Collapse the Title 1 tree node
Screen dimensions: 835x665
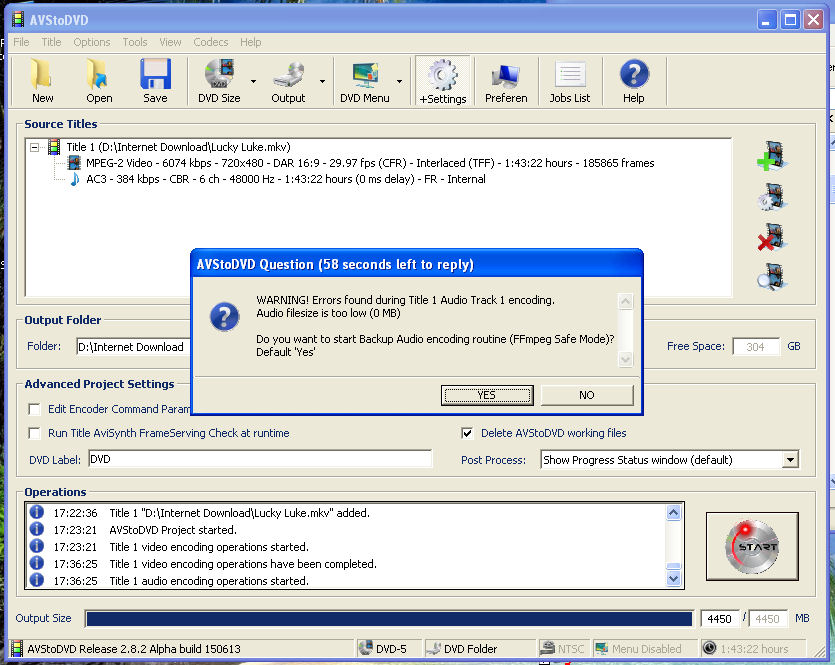point(35,147)
